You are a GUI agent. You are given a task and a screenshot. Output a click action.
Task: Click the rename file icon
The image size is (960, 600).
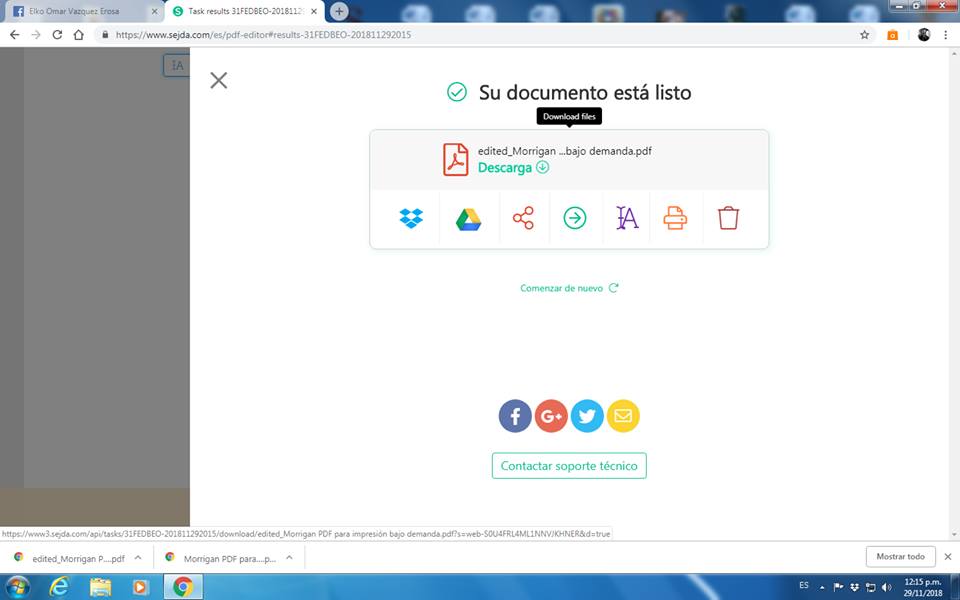627,218
